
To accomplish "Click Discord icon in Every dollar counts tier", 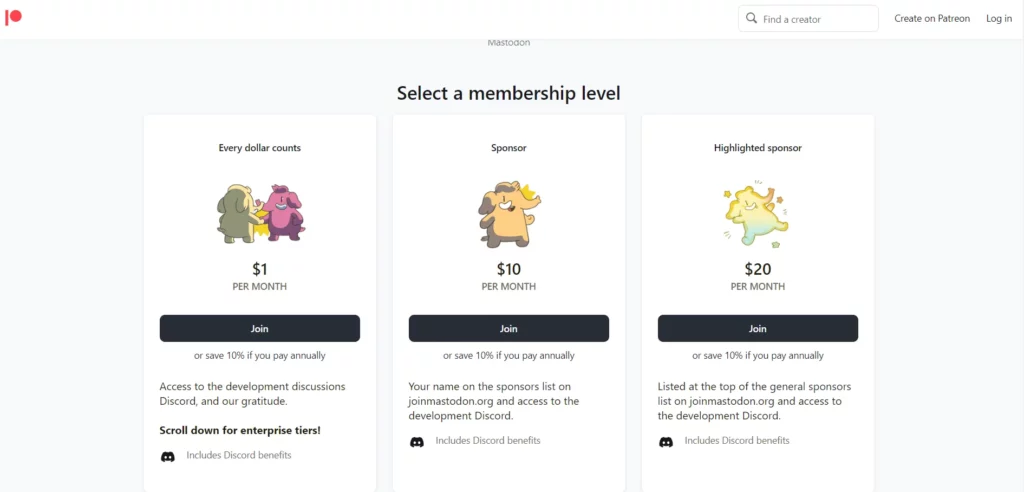I will click(x=168, y=456).
